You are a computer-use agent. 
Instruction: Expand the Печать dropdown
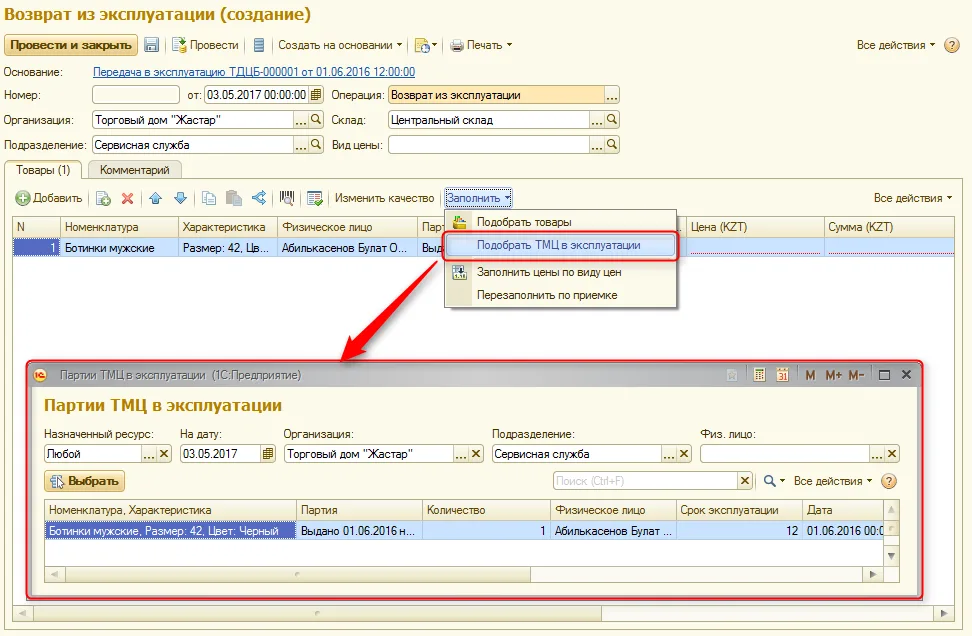(482, 45)
